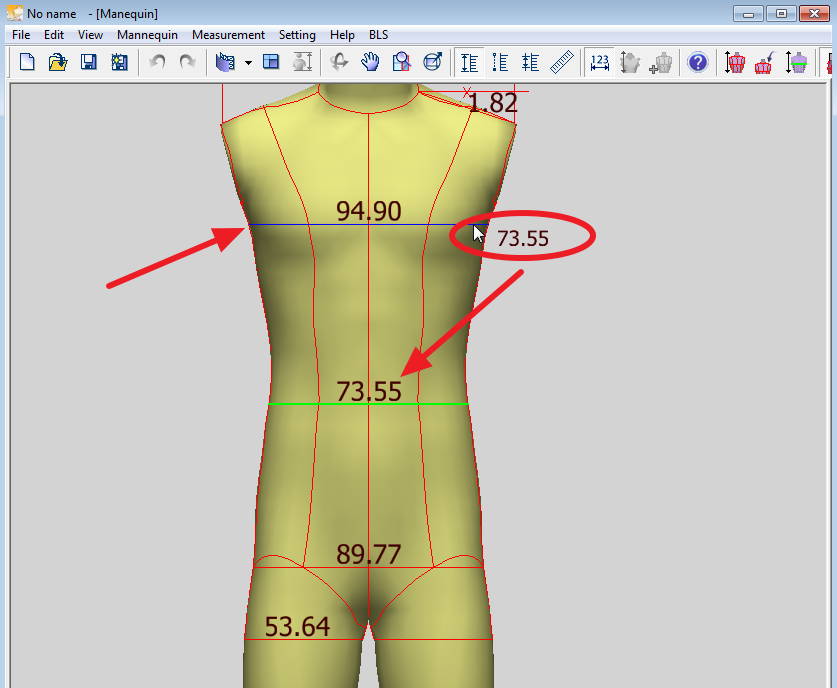Save the file with the floppy disk icon
This screenshot has height=688, width=837.
(88, 62)
